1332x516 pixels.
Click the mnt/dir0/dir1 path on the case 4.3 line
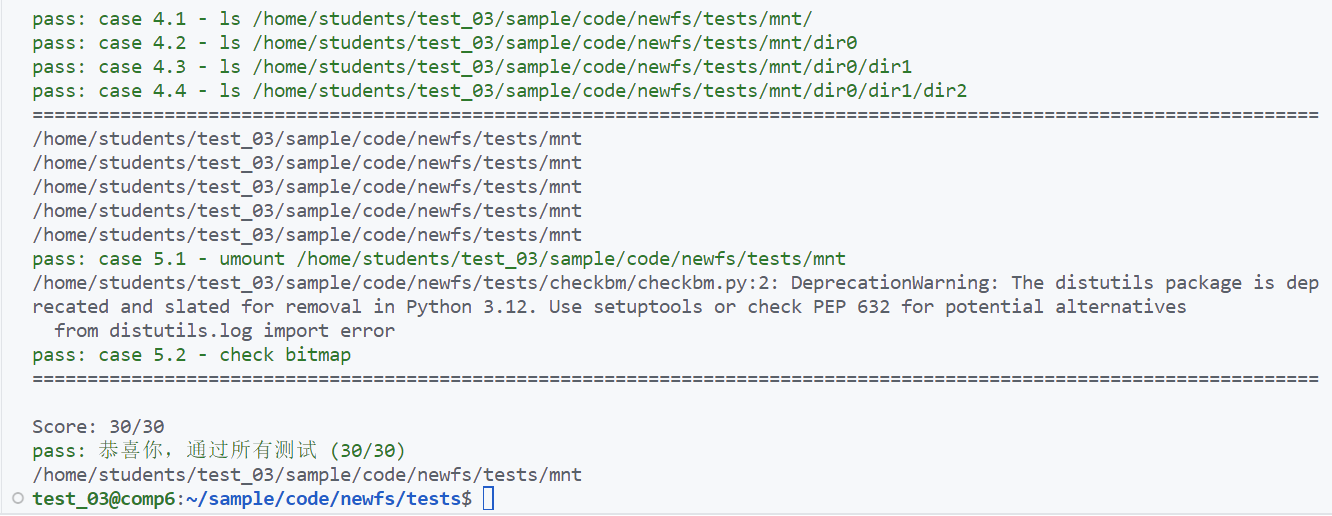pos(582,67)
